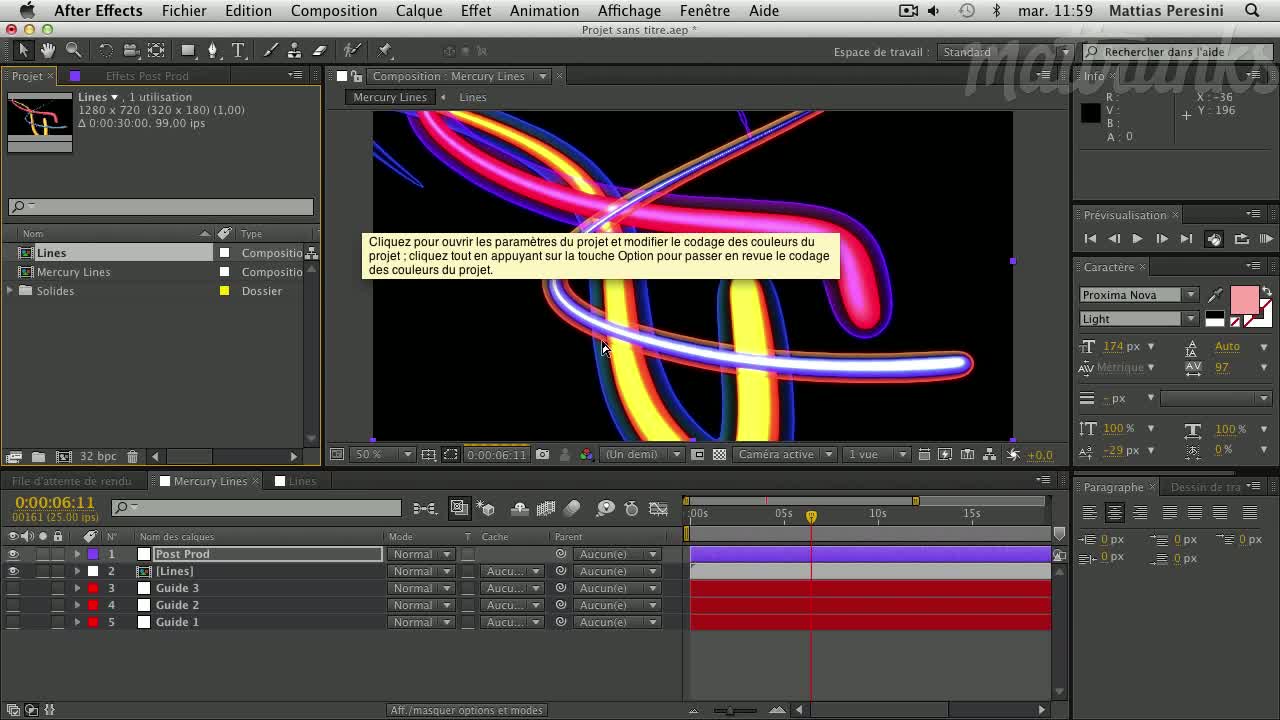Open the (Un demi) resolution dropdown
1280x720 pixels.
point(643,454)
